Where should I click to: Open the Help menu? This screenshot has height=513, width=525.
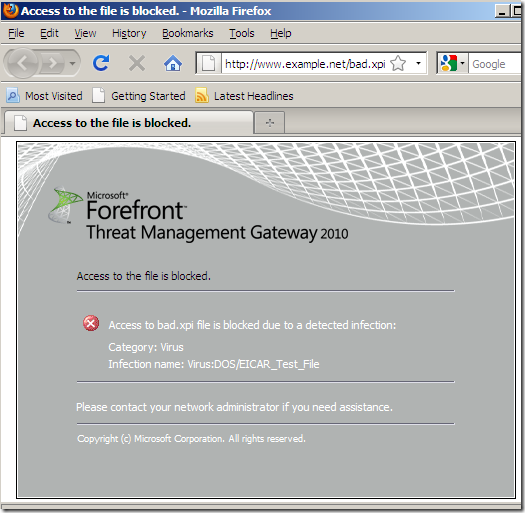point(281,33)
